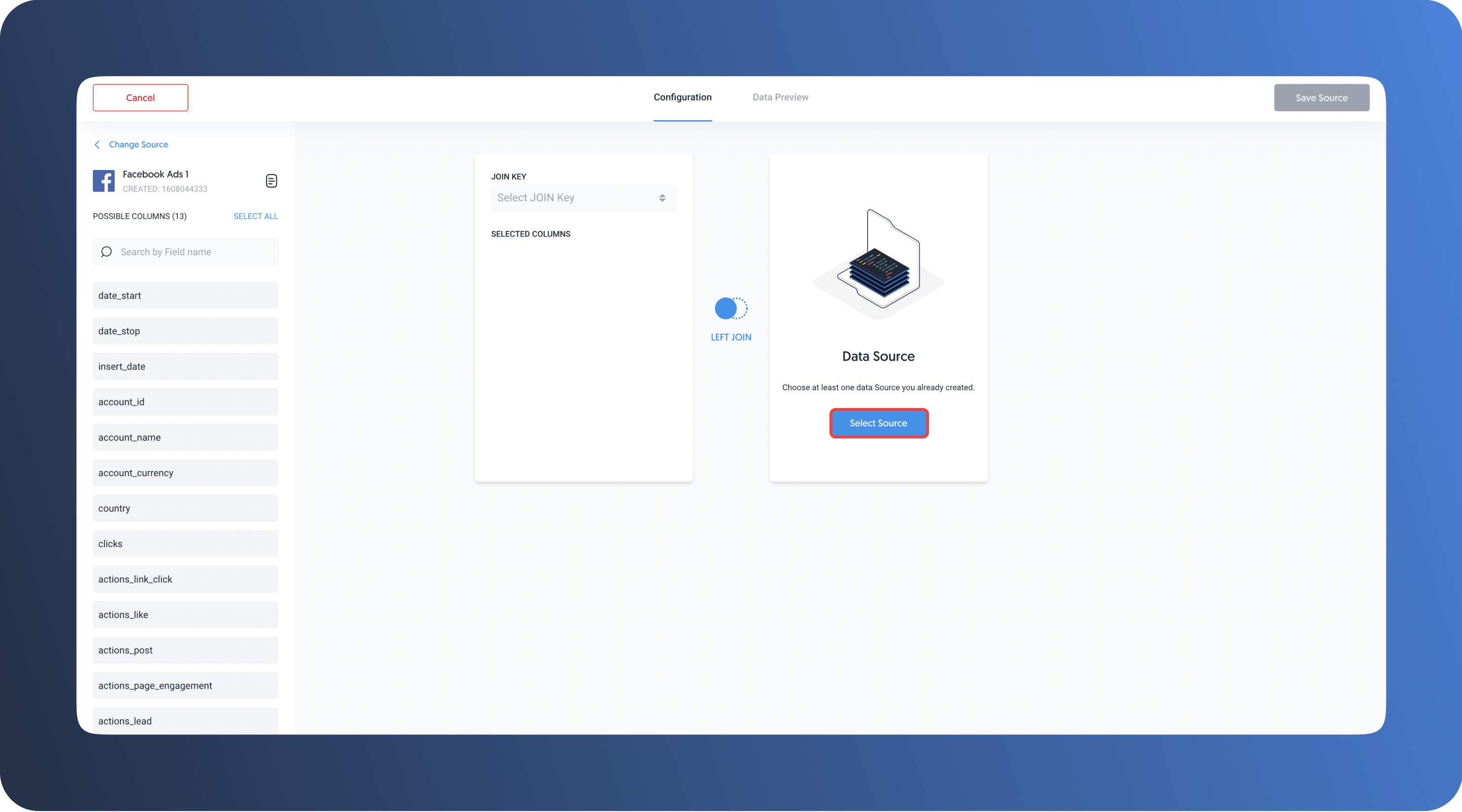1462x812 pixels.
Task: Click the Configuration tab
Action: tap(683, 97)
